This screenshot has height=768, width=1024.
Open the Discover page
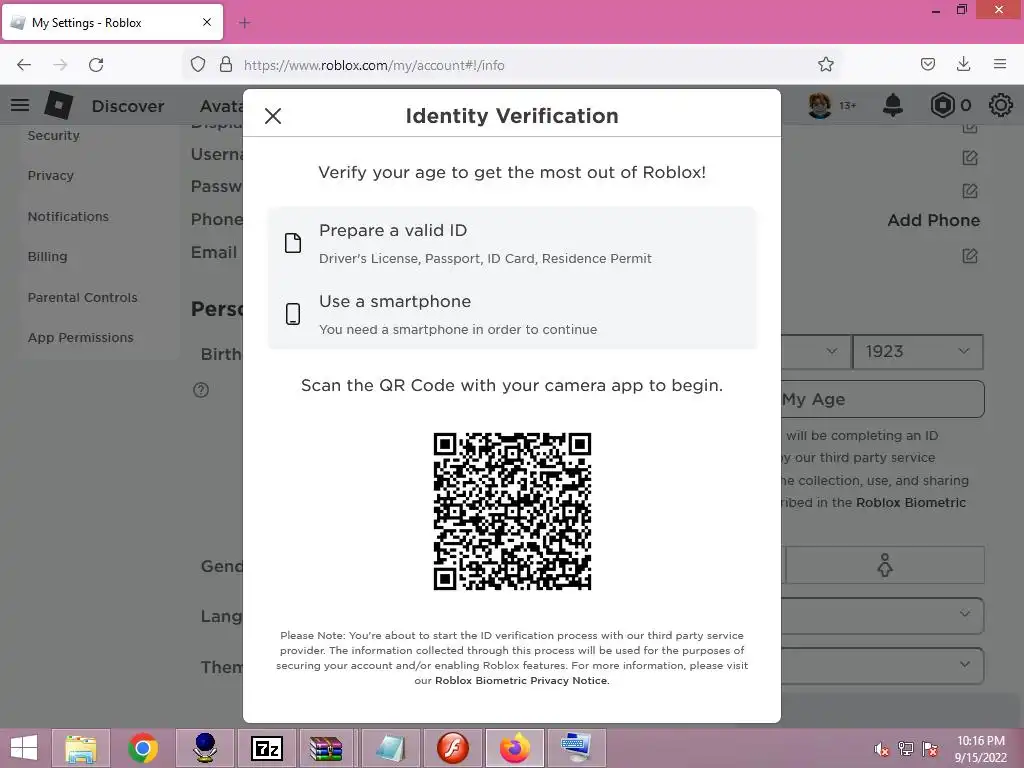(x=128, y=106)
